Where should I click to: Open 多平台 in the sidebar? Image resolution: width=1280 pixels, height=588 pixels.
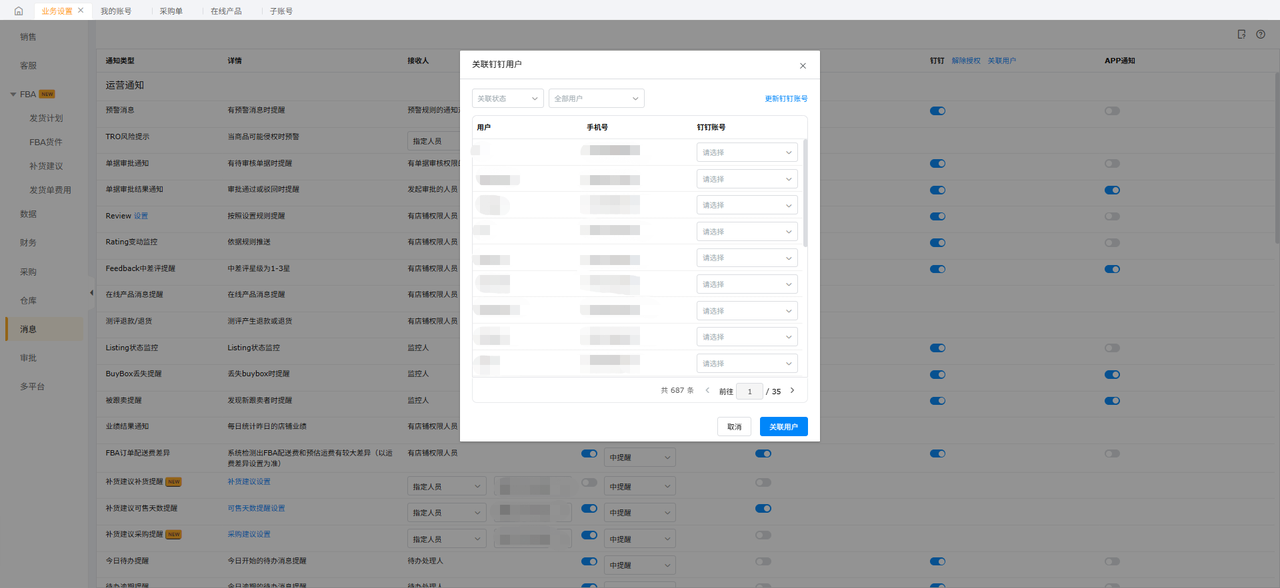[32, 386]
